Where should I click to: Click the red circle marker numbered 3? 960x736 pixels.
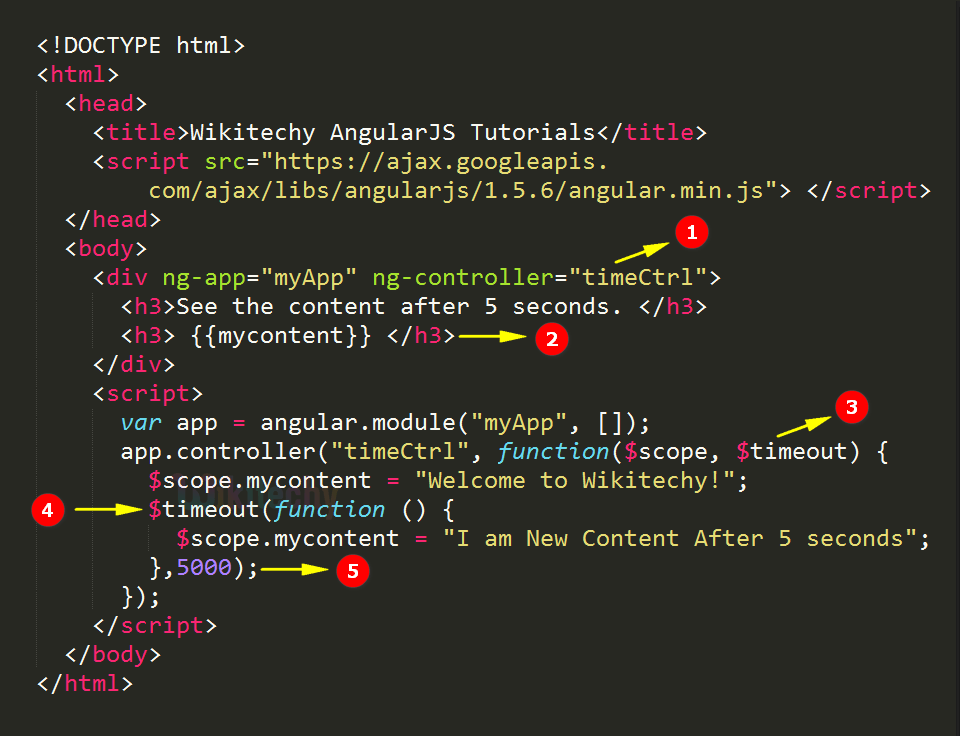[851, 407]
